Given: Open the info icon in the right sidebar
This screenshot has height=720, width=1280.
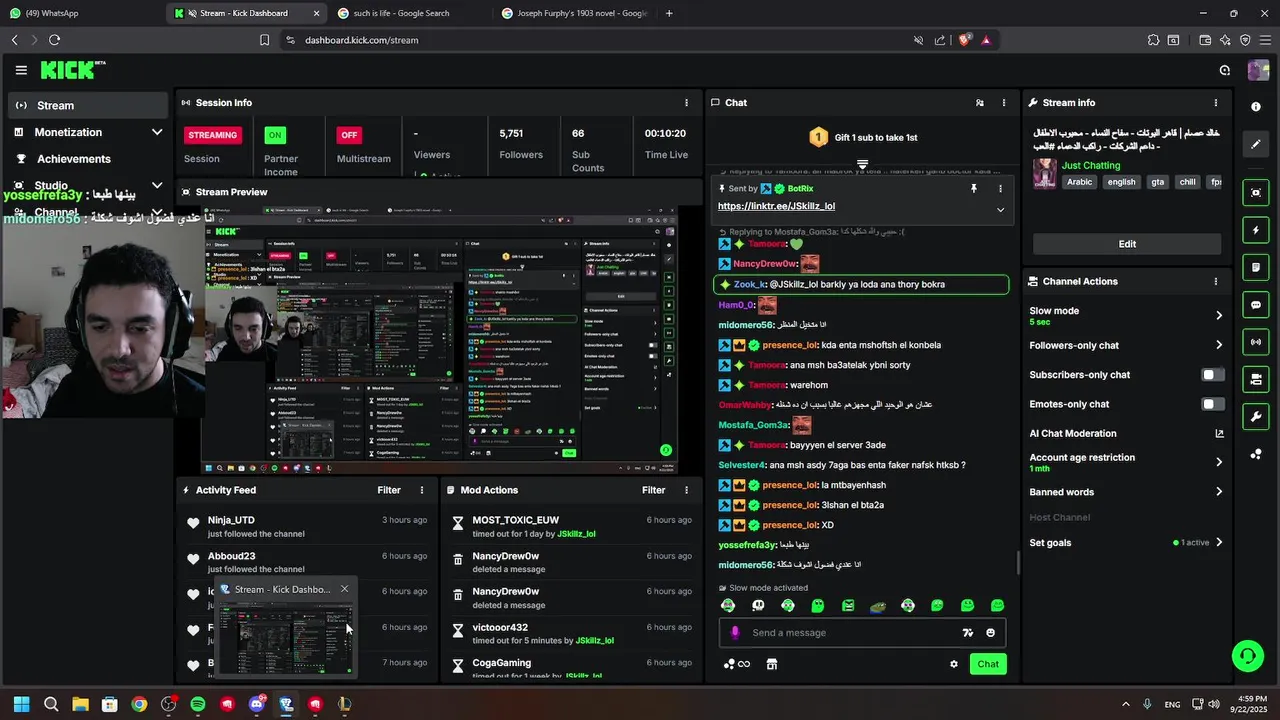Looking at the screenshot, I should [1256, 107].
